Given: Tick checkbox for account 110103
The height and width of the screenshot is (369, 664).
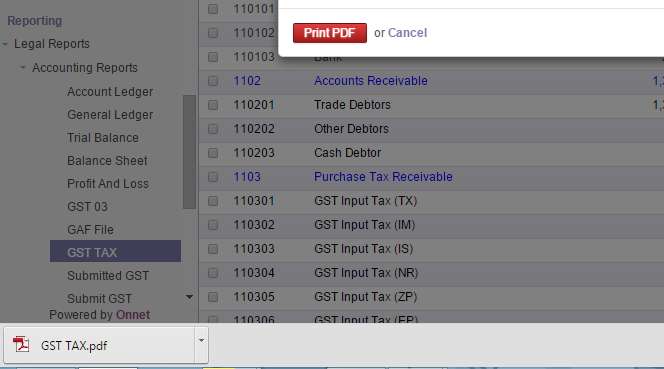Looking at the screenshot, I should [213, 57].
